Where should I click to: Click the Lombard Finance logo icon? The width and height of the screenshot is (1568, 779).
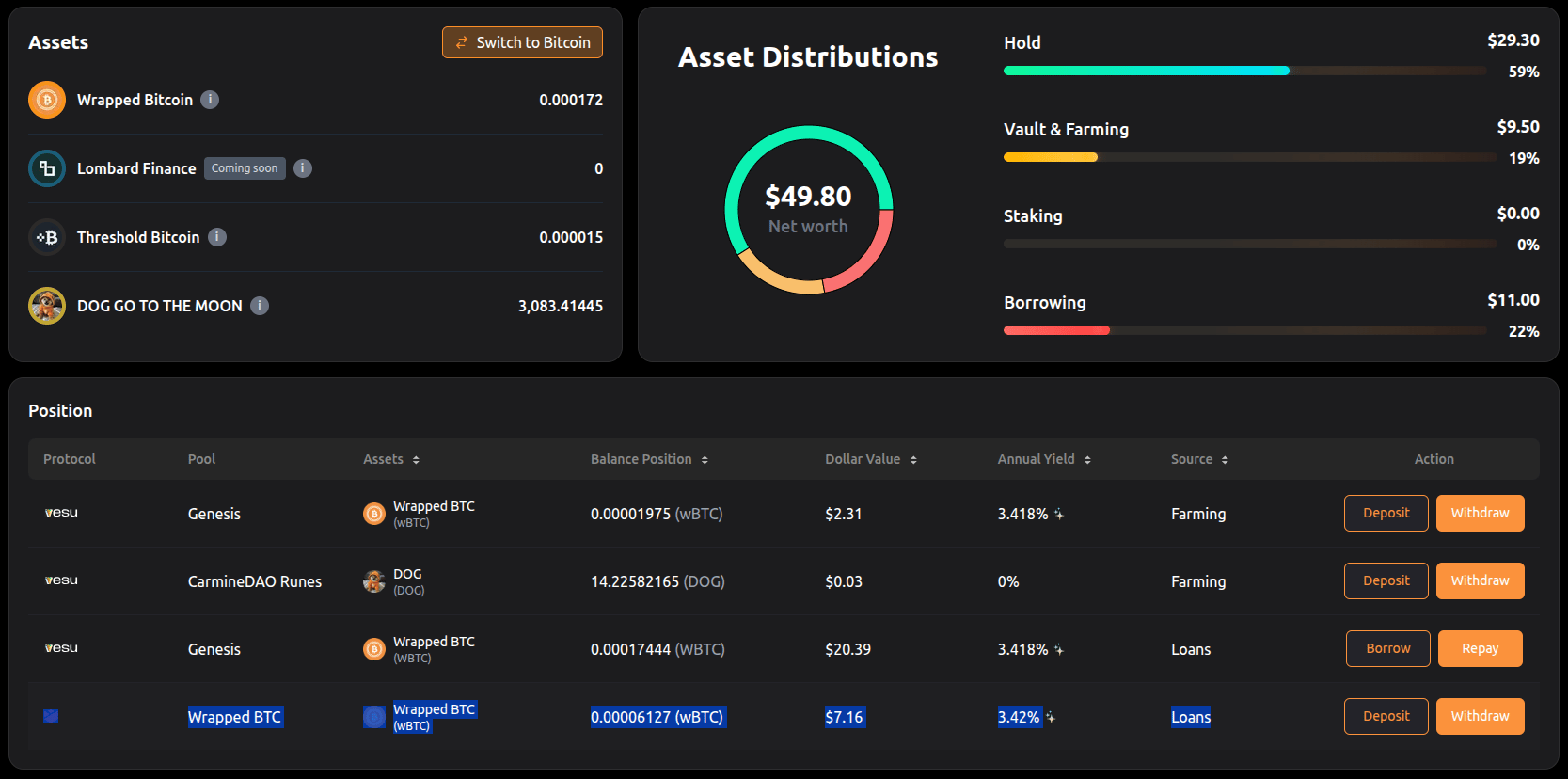tap(47, 168)
